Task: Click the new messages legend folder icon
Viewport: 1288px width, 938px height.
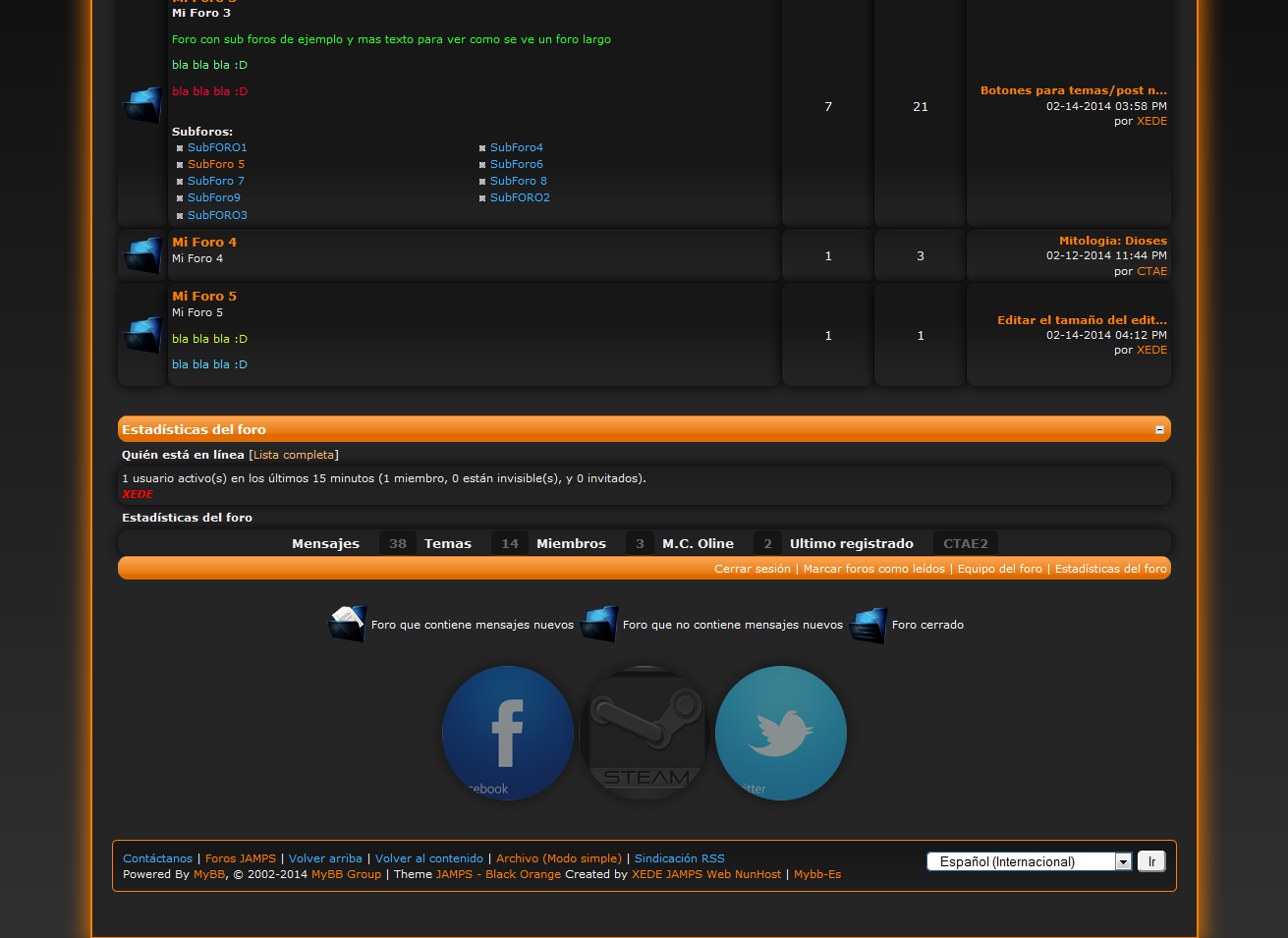Action: tap(347, 625)
